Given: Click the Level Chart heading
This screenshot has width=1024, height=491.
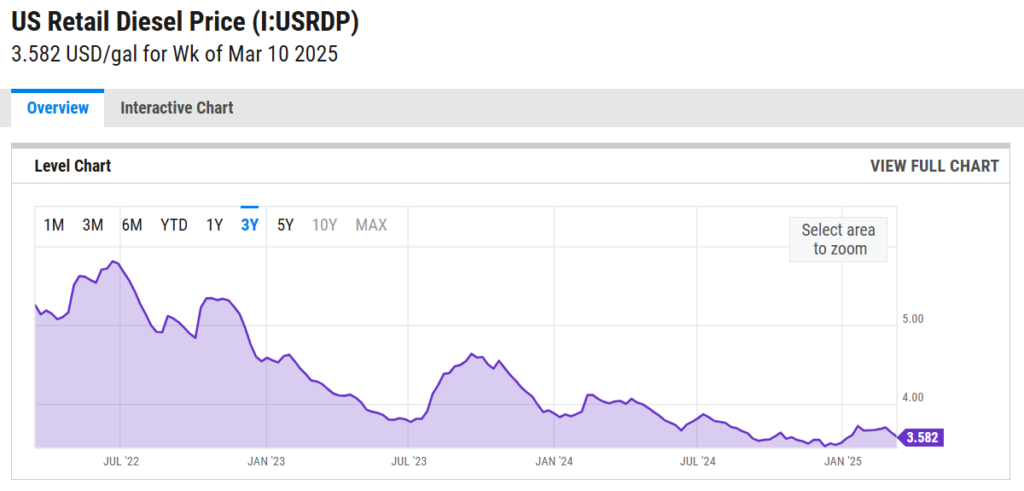Looking at the screenshot, I should point(73,166).
